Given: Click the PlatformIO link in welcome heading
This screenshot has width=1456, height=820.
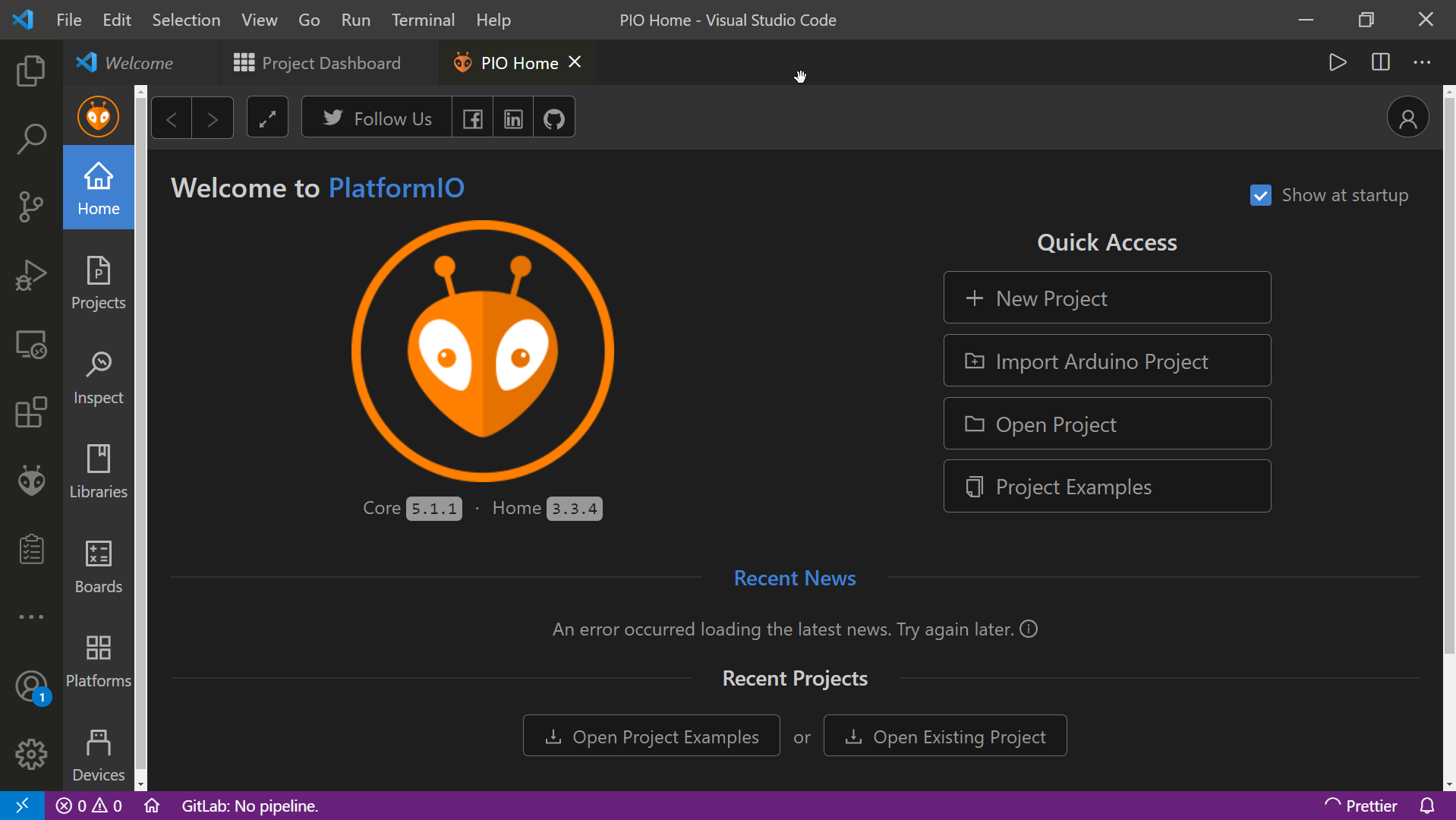Looking at the screenshot, I should tap(396, 188).
